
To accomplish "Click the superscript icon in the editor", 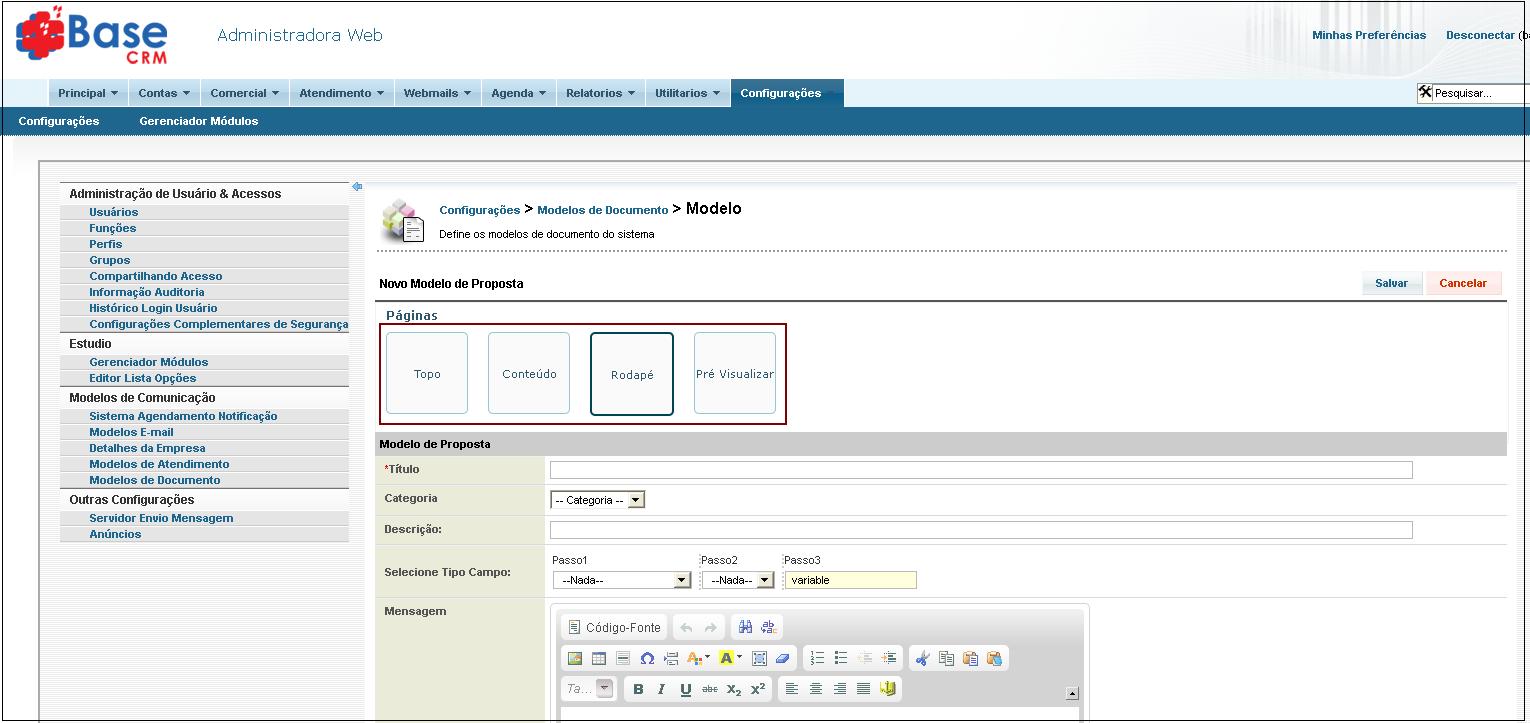I will point(756,689).
